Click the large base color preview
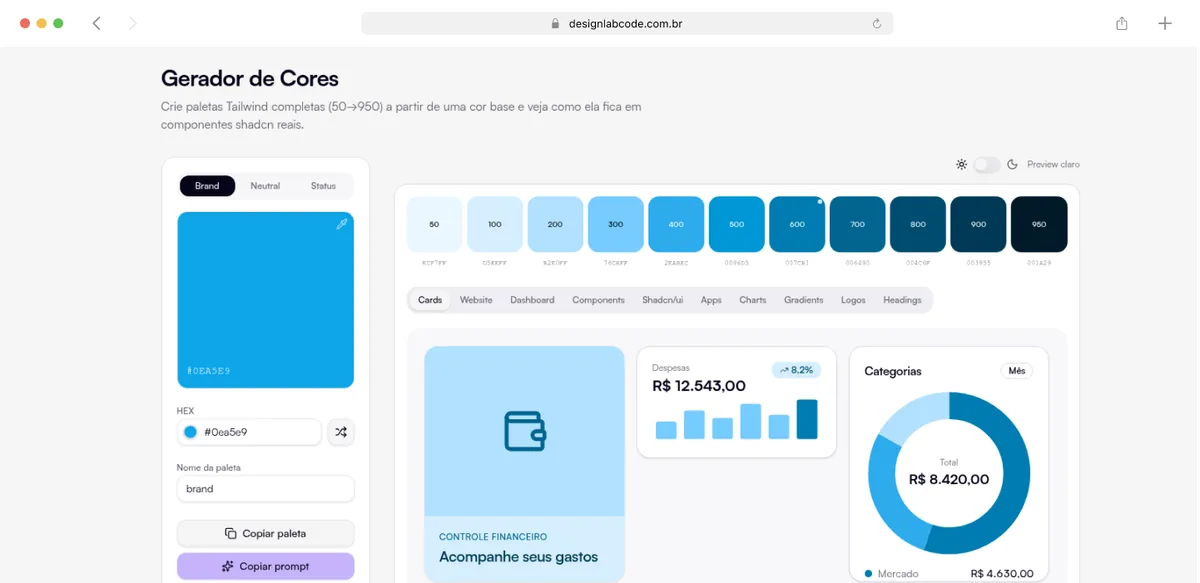This screenshot has width=1200, height=583. click(x=265, y=300)
